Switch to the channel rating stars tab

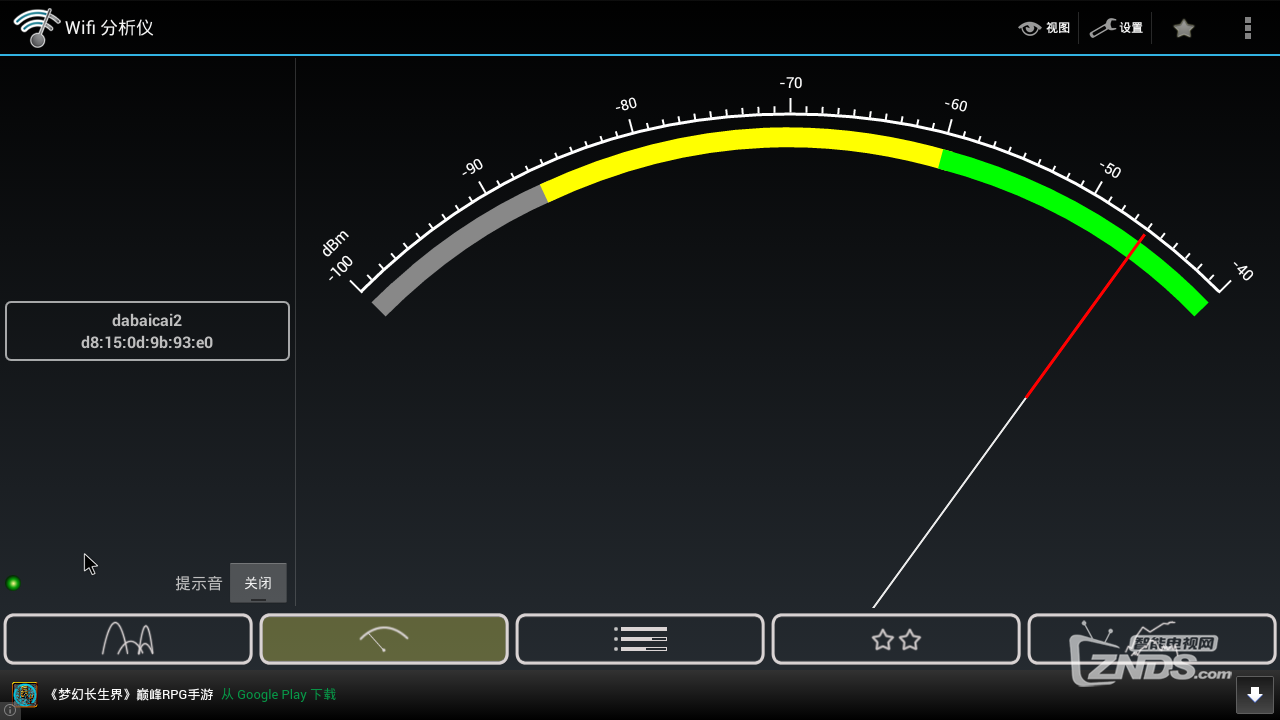click(x=896, y=639)
